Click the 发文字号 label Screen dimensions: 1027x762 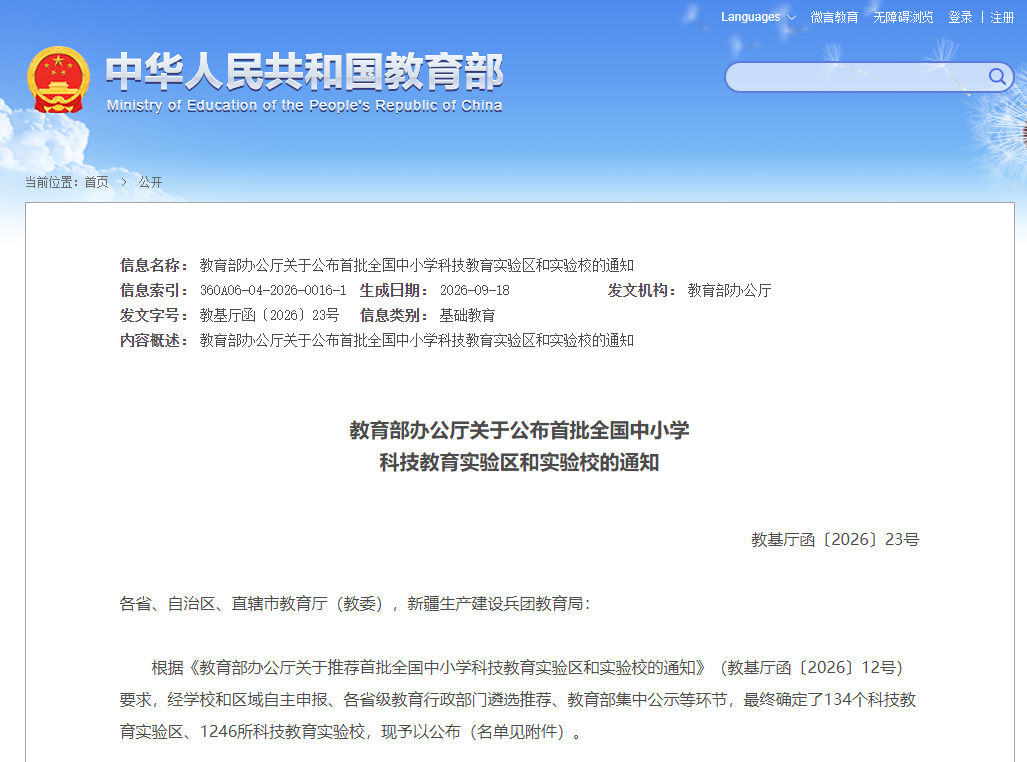[x=154, y=315]
